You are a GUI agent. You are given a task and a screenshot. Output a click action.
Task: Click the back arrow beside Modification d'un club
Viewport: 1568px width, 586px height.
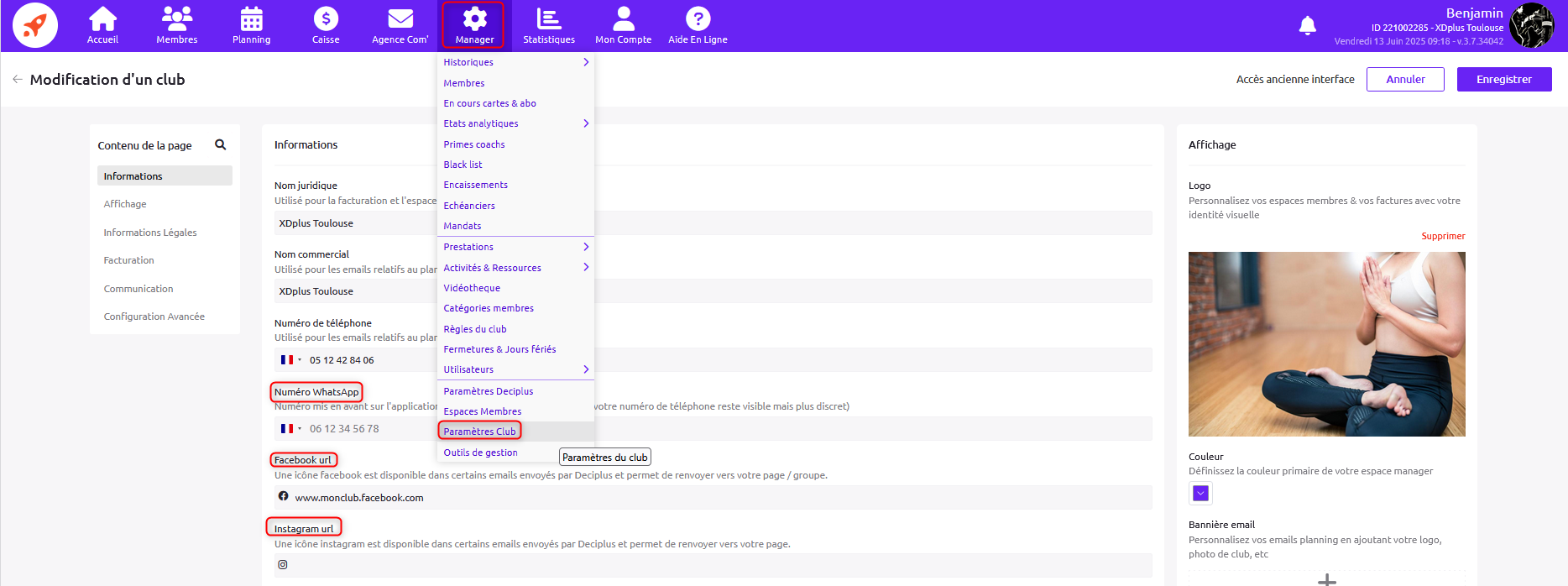(x=18, y=79)
